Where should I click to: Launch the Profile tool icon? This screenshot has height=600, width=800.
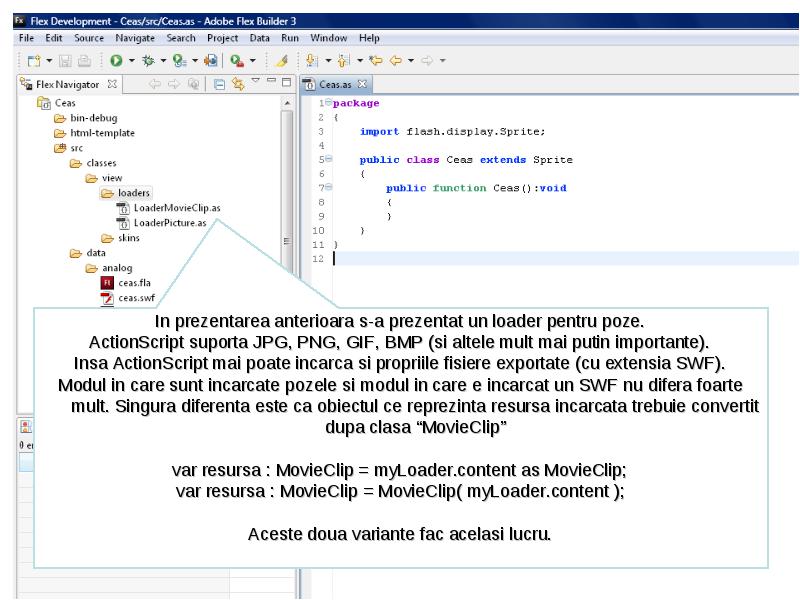(179, 61)
